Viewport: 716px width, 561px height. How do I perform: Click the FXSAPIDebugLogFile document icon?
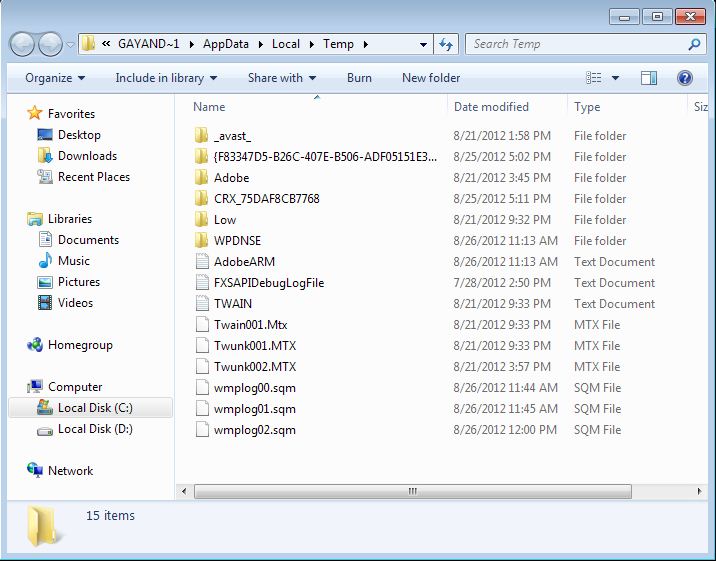(202, 283)
